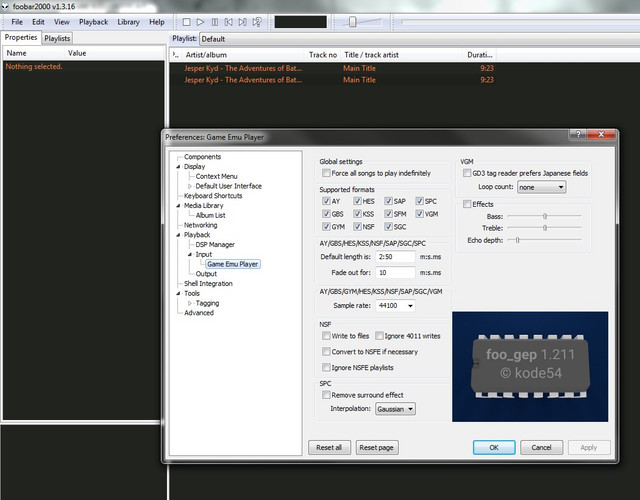Play a random track

pos(257,22)
